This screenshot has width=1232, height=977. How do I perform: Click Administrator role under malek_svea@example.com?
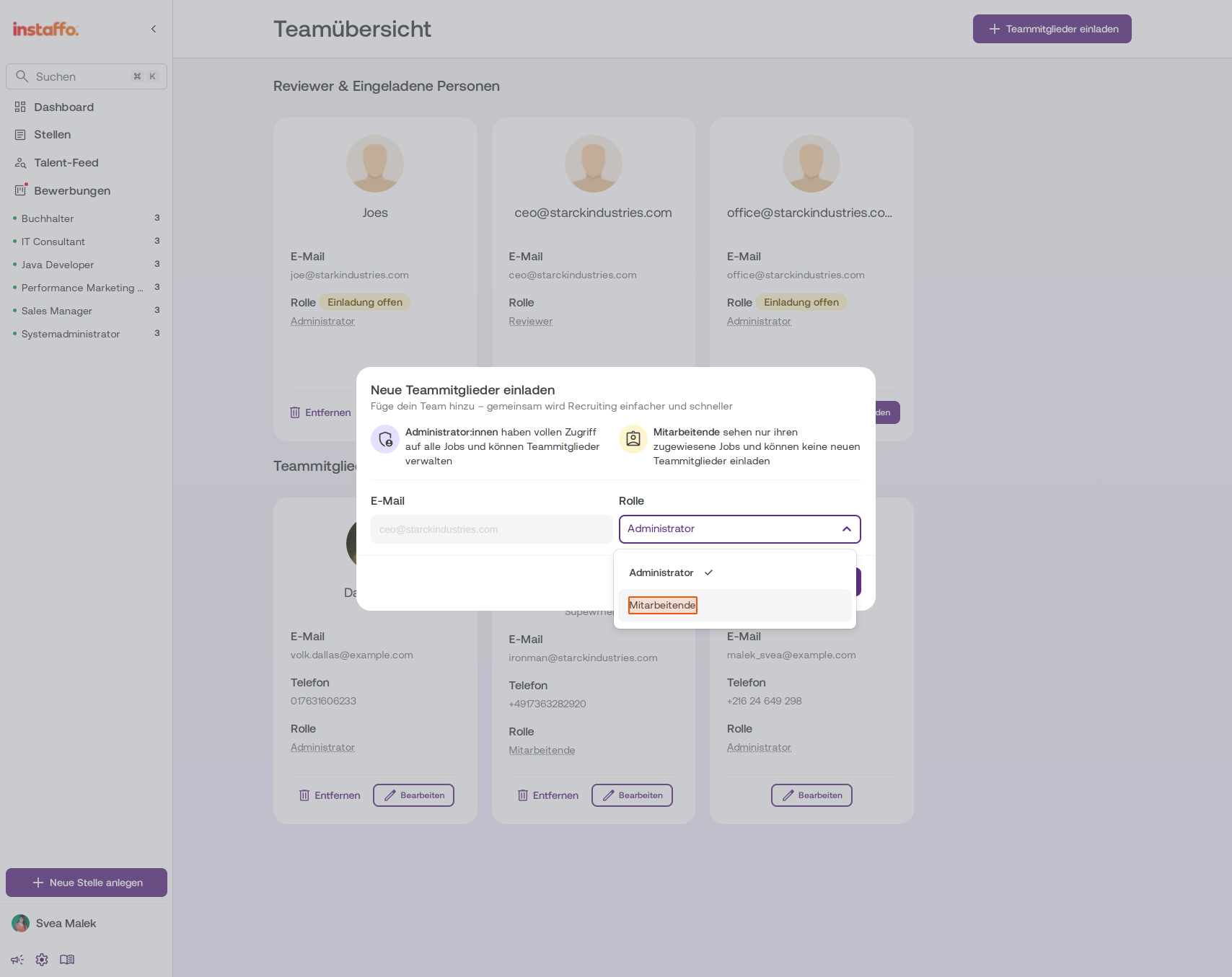coord(759,748)
